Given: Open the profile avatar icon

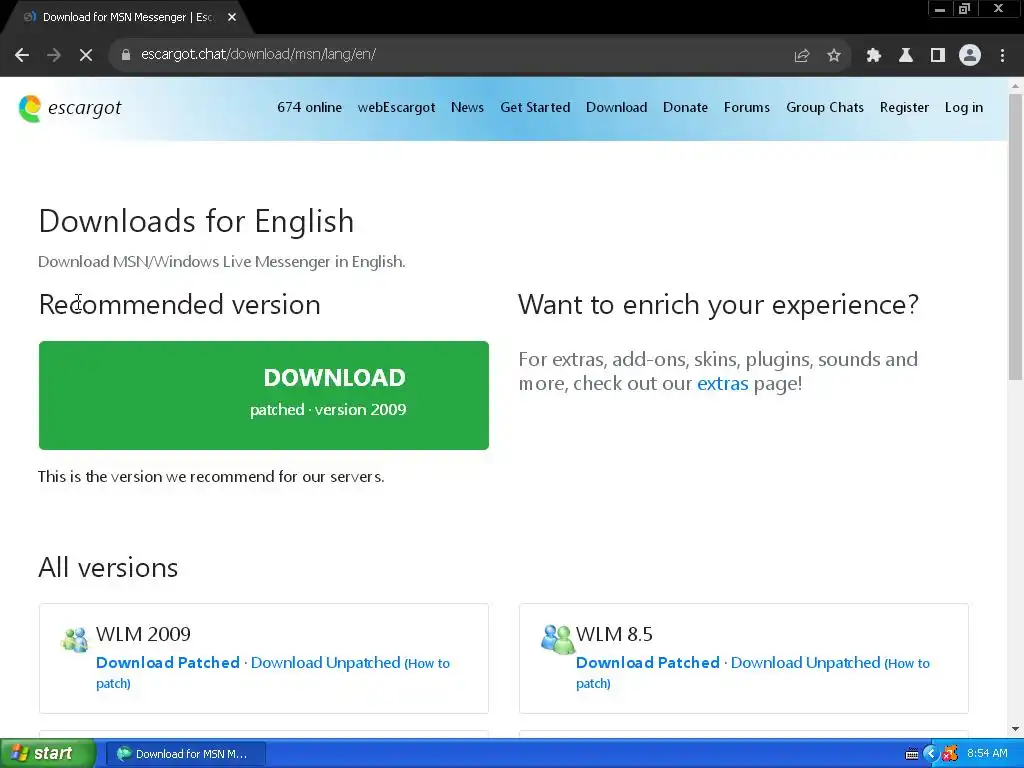Looking at the screenshot, I should click(x=970, y=56).
